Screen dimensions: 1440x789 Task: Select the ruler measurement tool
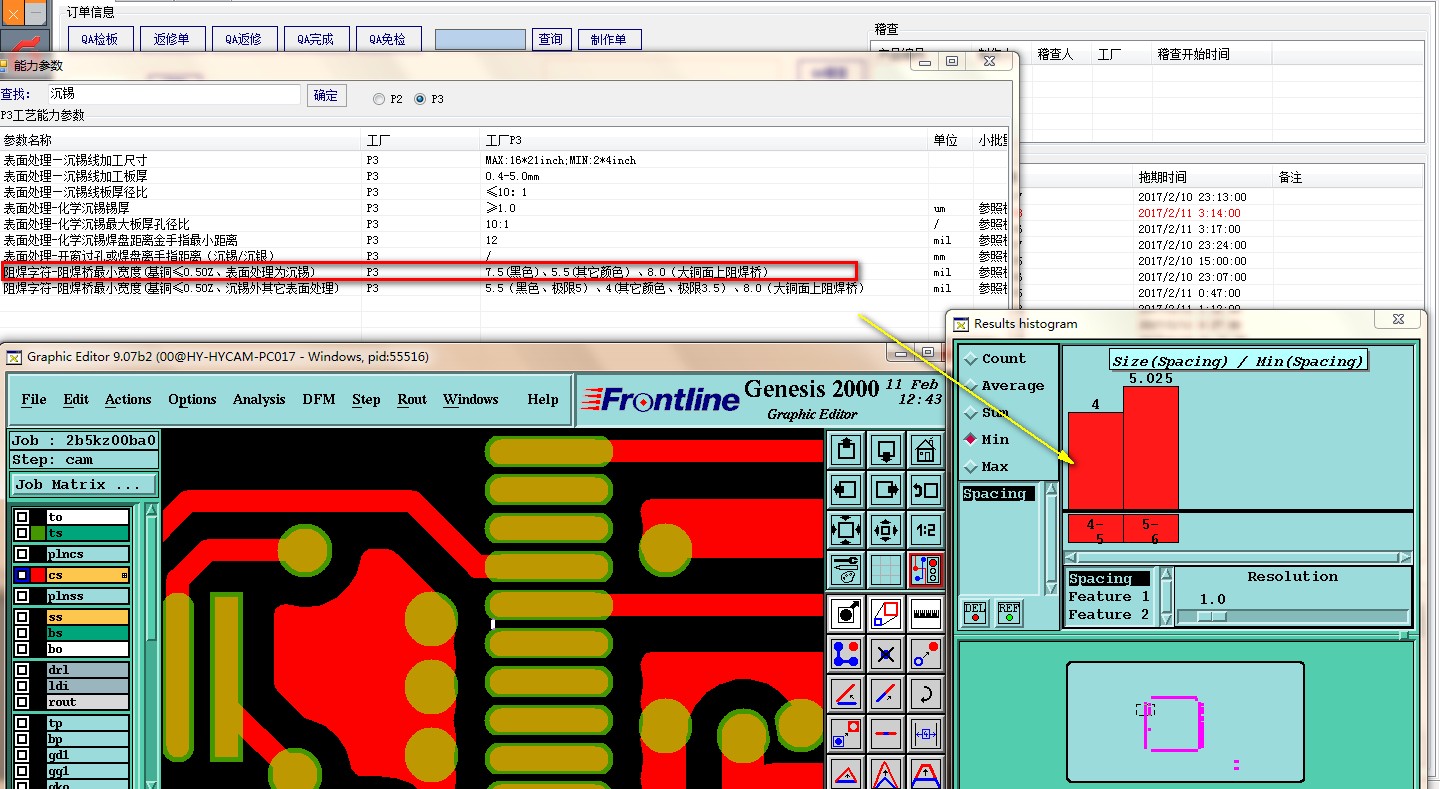[x=926, y=613]
